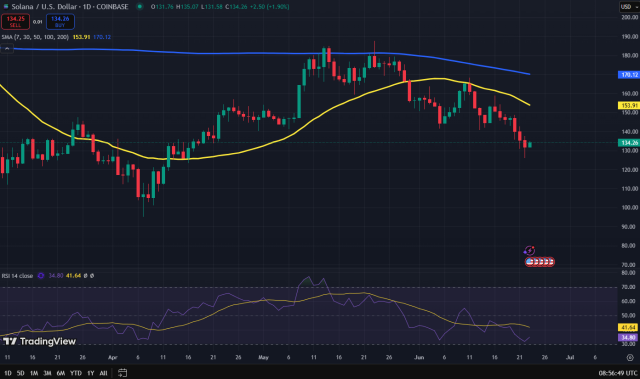
Task: Click the blue 170.12 price label
Action: pyautogui.click(x=629, y=75)
